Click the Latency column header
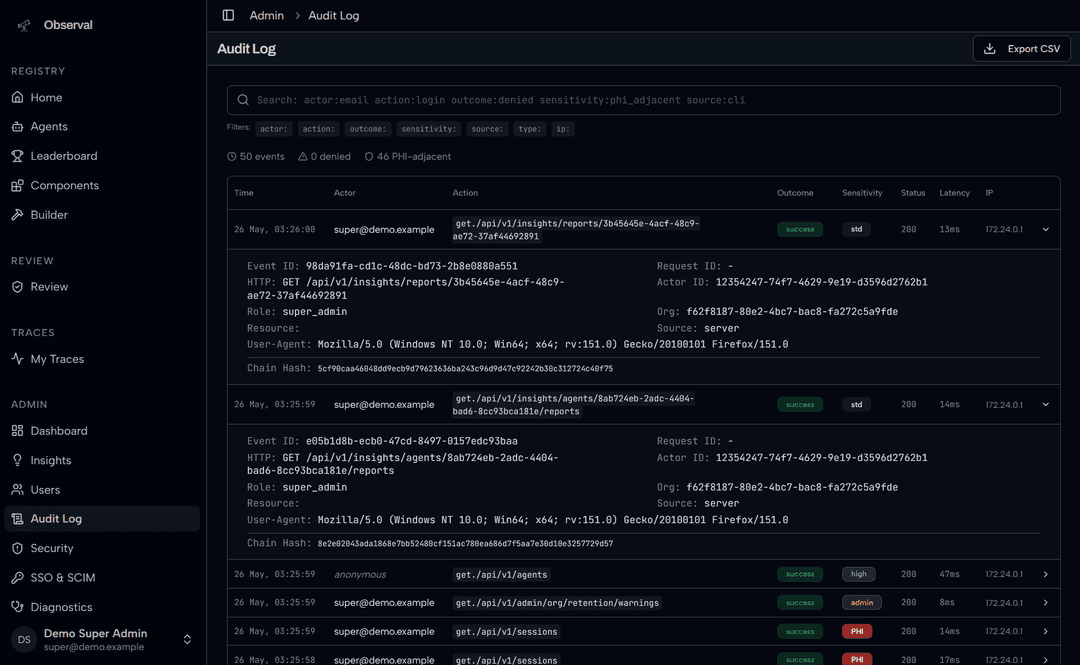1080x665 pixels. tap(954, 193)
